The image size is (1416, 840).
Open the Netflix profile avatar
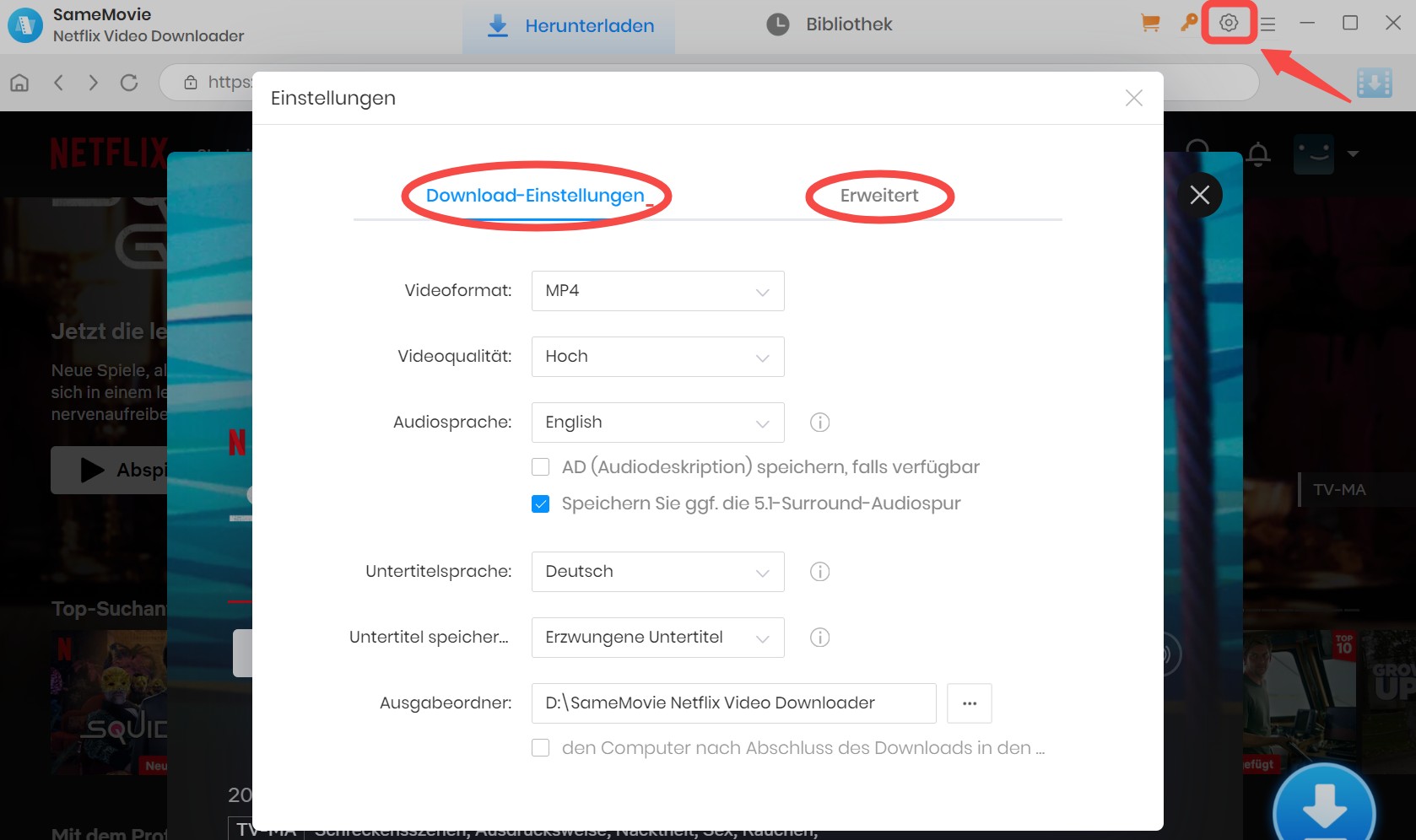(1314, 154)
